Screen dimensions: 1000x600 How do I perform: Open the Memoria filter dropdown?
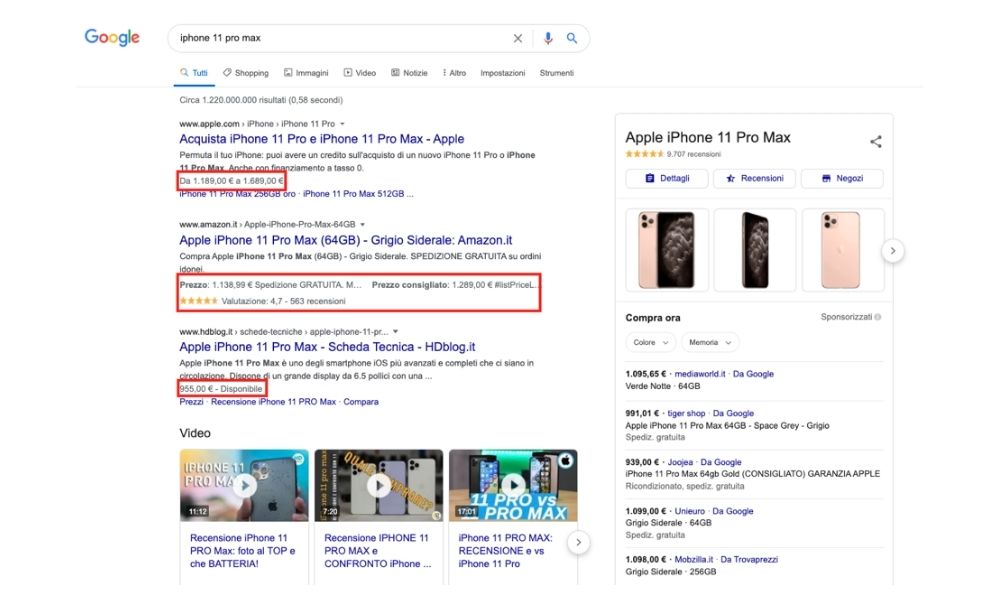[710, 342]
